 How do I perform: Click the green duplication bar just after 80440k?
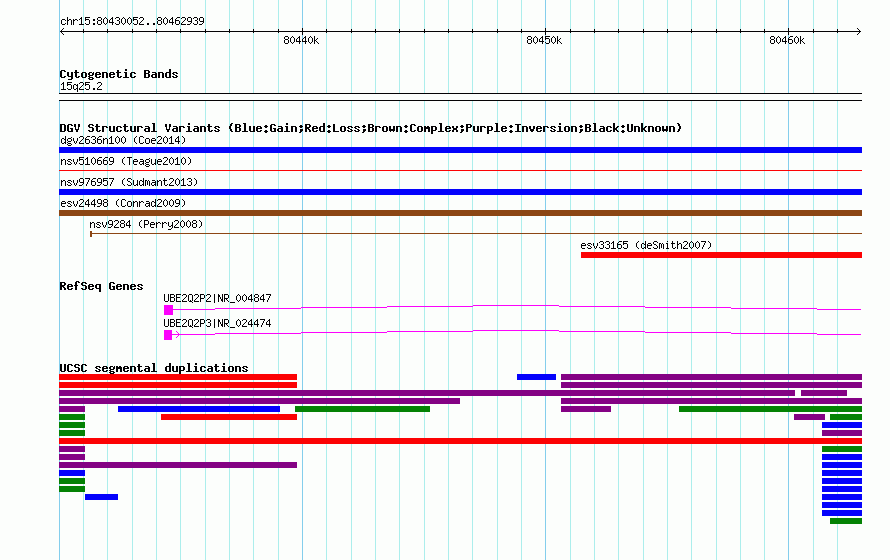pyautogui.click(x=362, y=409)
